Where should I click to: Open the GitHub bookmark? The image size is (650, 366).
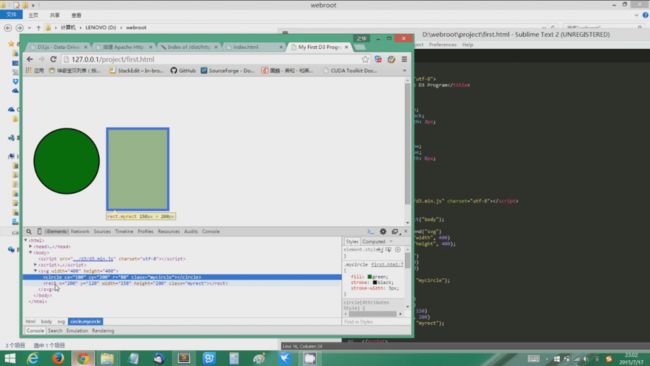point(183,70)
